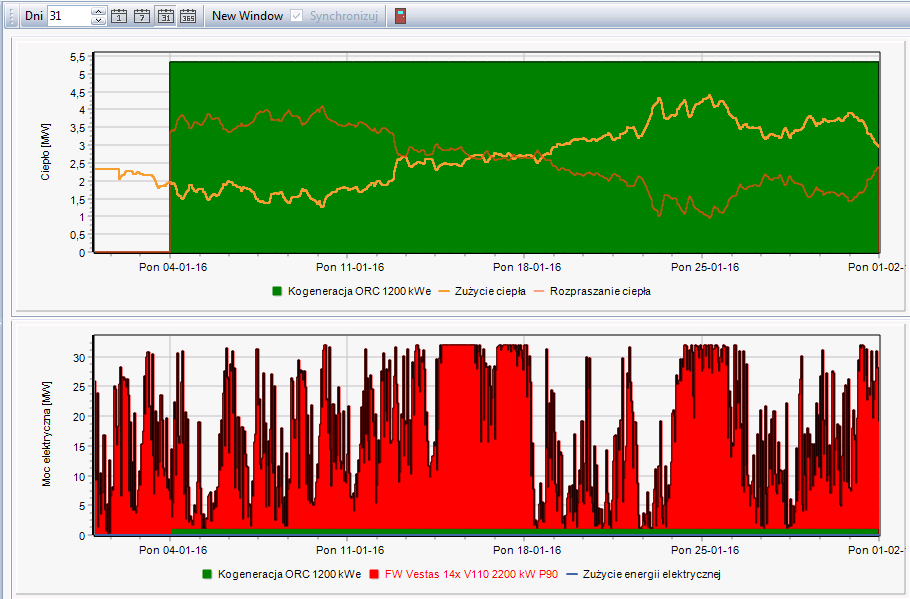
Task: Select the 31-day calendar view icon
Action: pos(165,16)
